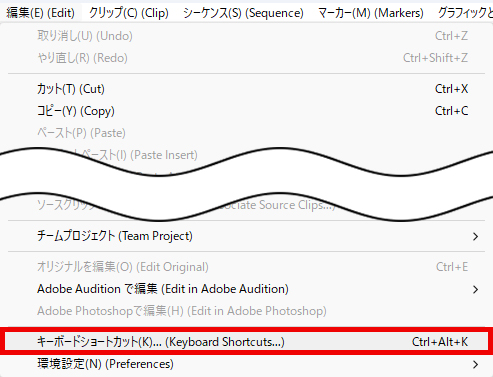Open Edit in Adobe Audition submenu

click(247, 289)
